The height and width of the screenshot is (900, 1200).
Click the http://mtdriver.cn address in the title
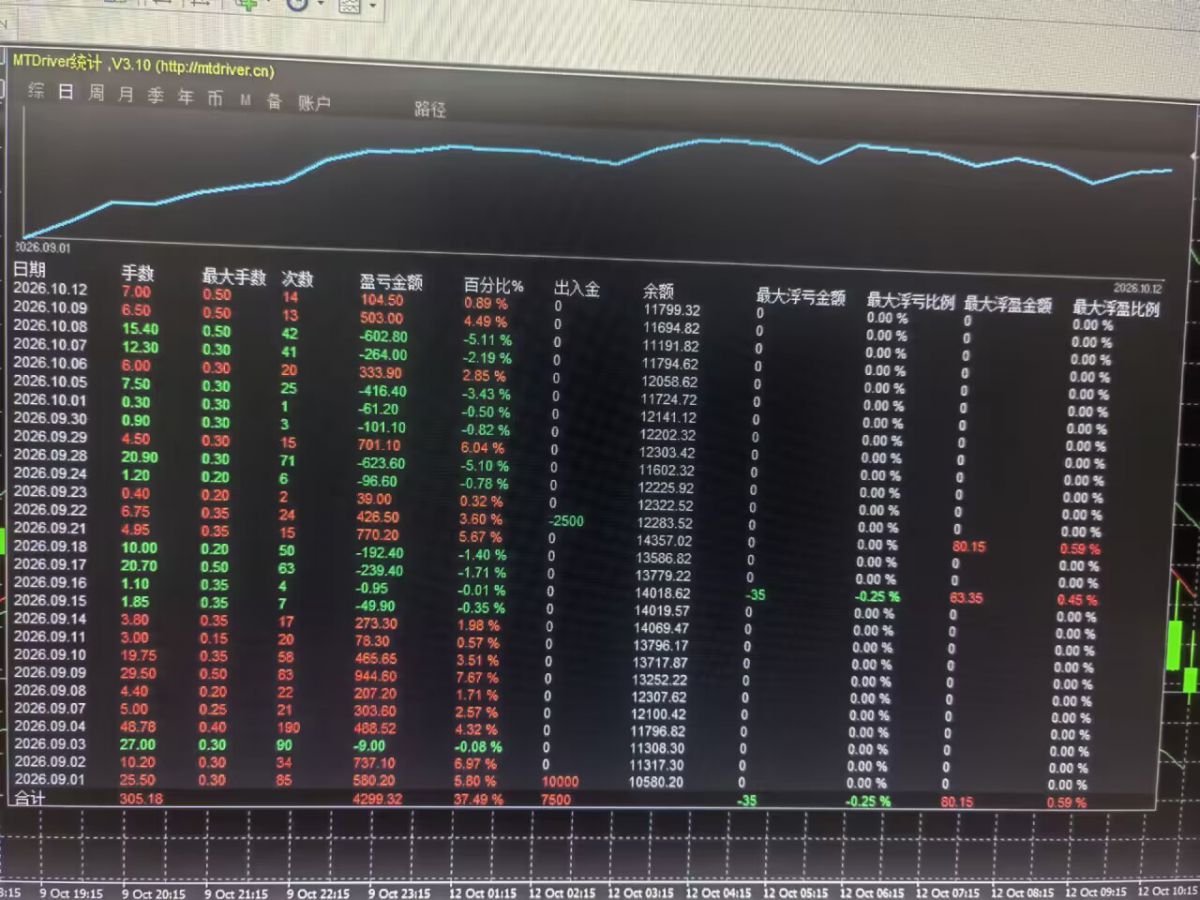pos(215,69)
